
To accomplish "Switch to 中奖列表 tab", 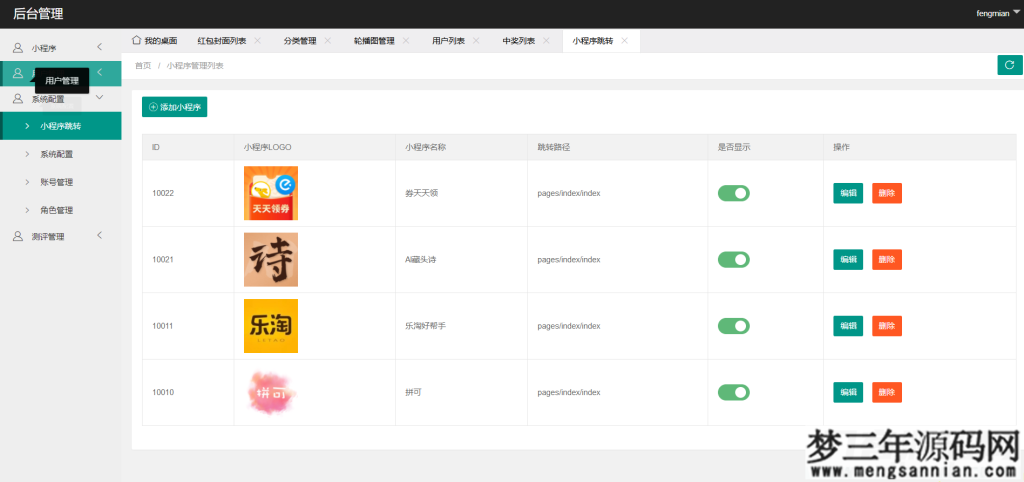I will [x=519, y=40].
